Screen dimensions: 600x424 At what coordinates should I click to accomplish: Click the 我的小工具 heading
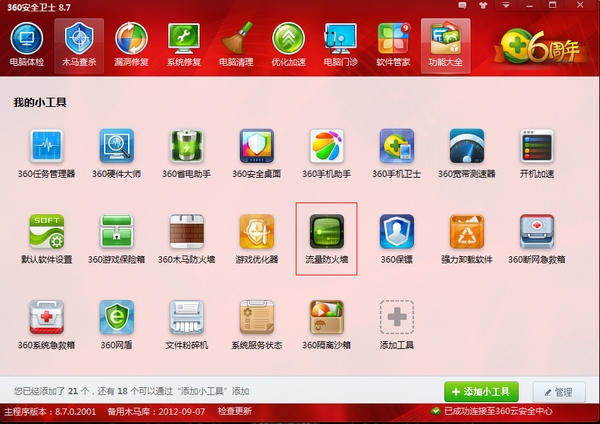(x=40, y=102)
